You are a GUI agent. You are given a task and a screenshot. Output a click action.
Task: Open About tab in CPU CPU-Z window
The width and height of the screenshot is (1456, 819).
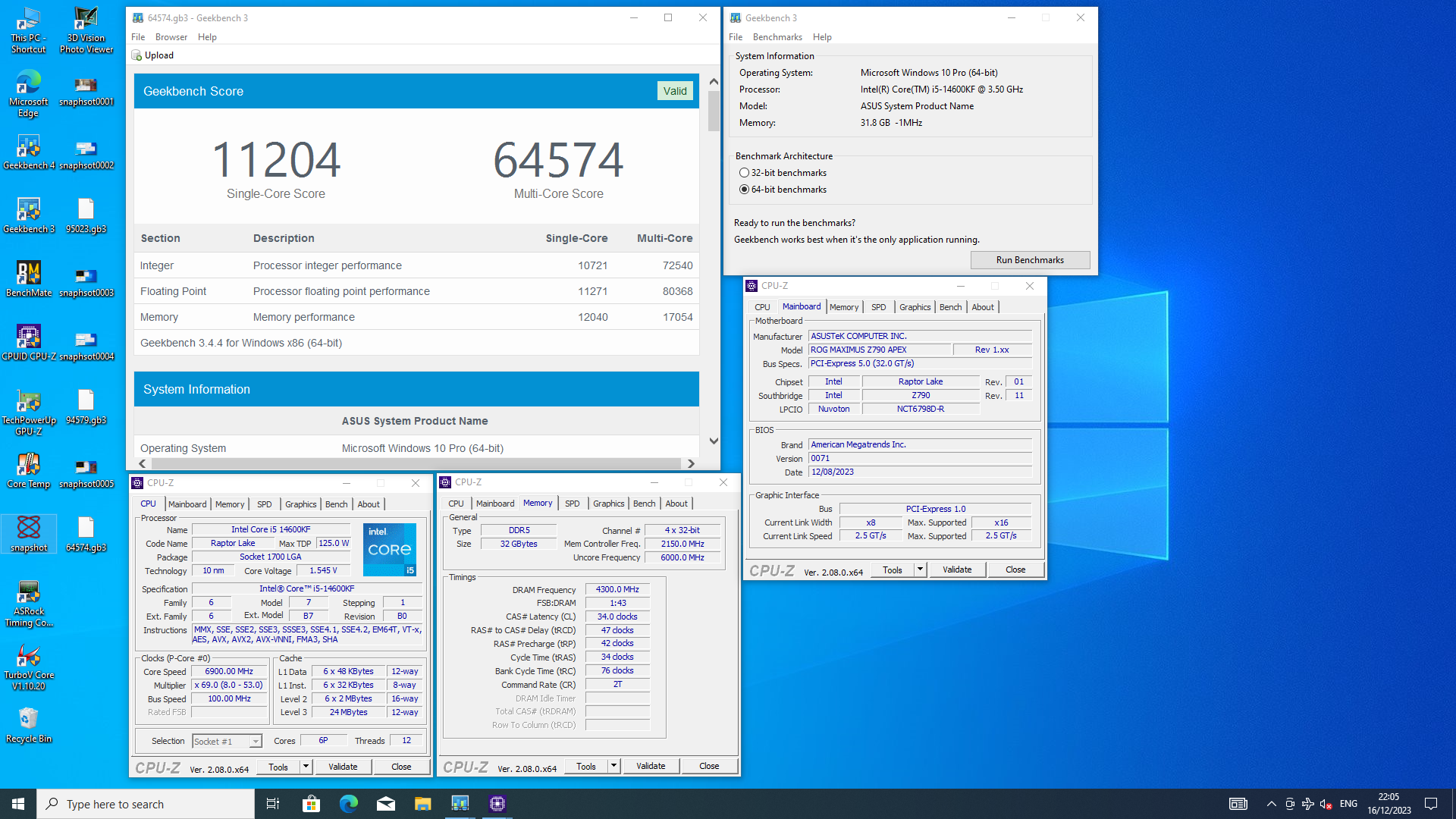pos(369,504)
